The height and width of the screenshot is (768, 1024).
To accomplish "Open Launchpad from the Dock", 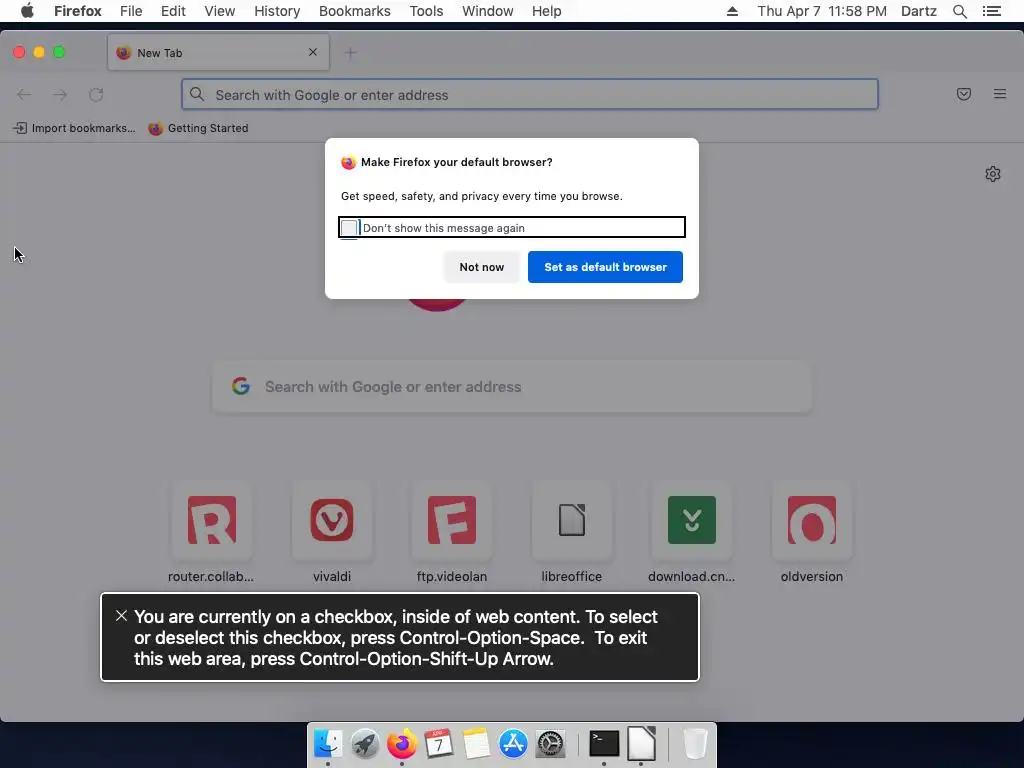I will [365, 744].
